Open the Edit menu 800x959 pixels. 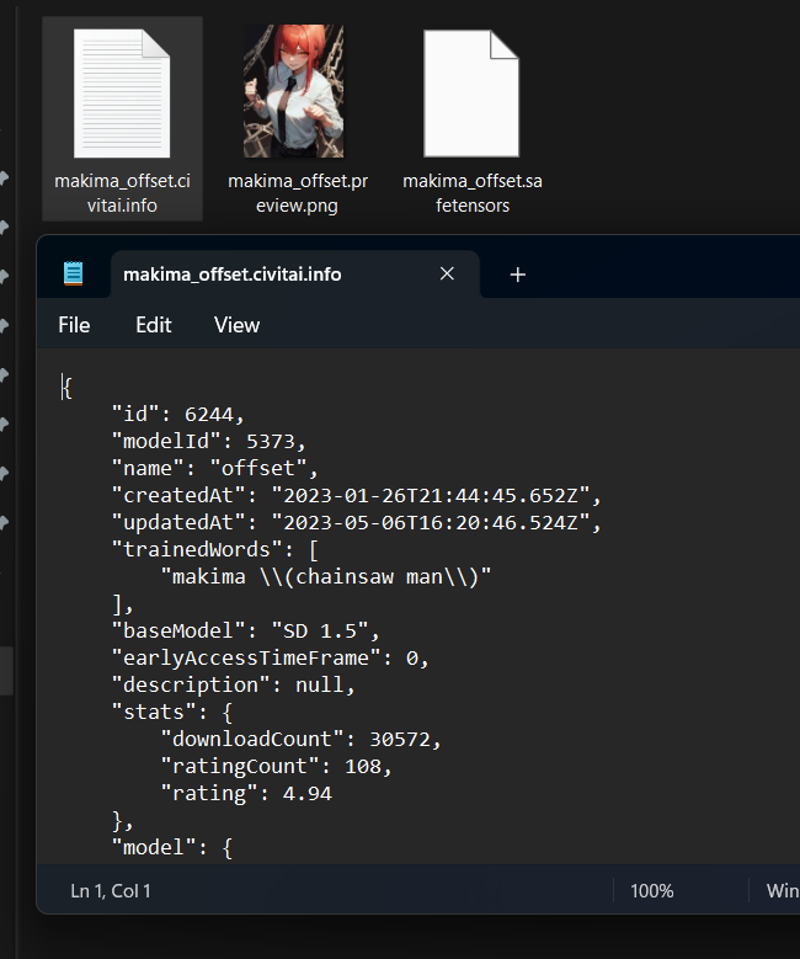pyautogui.click(x=154, y=325)
